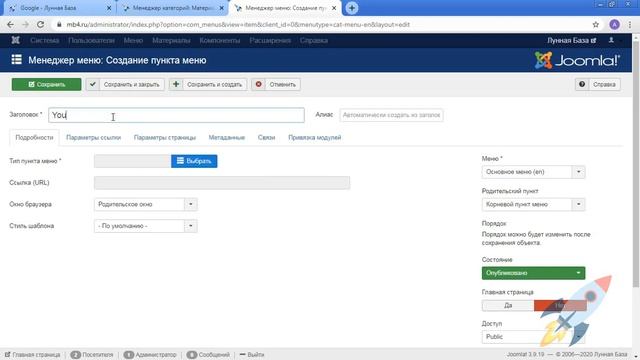Reload the page with the refresh icon
Viewport: 640px width, 360px height.
pyautogui.click(x=40, y=24)
